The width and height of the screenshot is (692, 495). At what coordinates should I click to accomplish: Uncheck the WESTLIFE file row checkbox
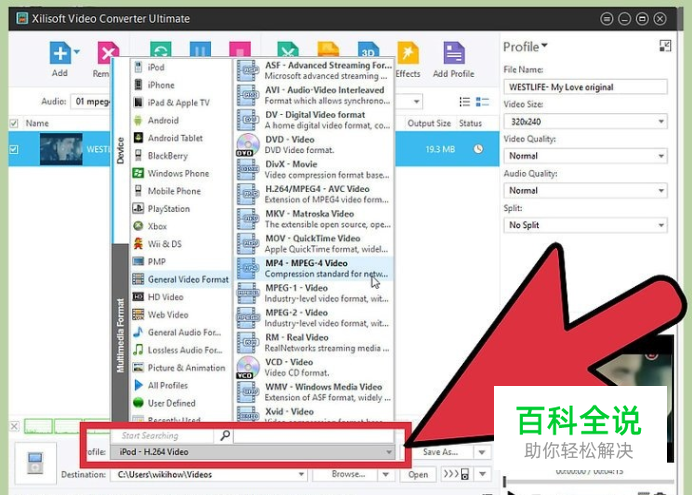(x=14, y=149)
